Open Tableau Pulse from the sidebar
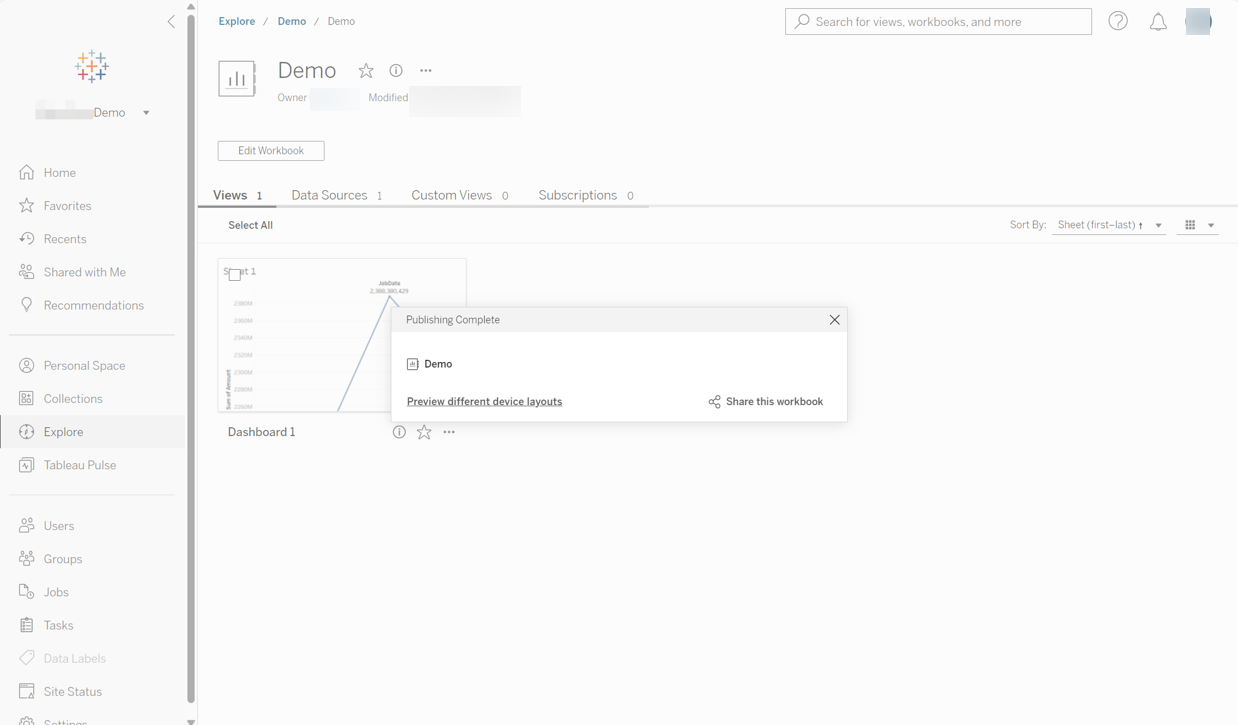 (x=77, y=464)
